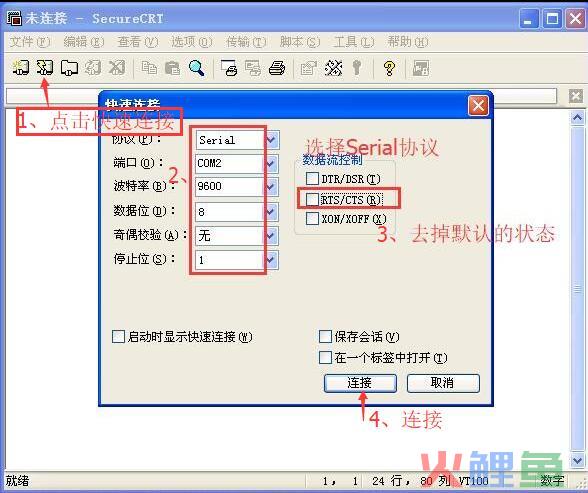The height and width of the screenshot is (493, 588).
Task: Click the entry bar below the toolbar
Action: point(281,96)
